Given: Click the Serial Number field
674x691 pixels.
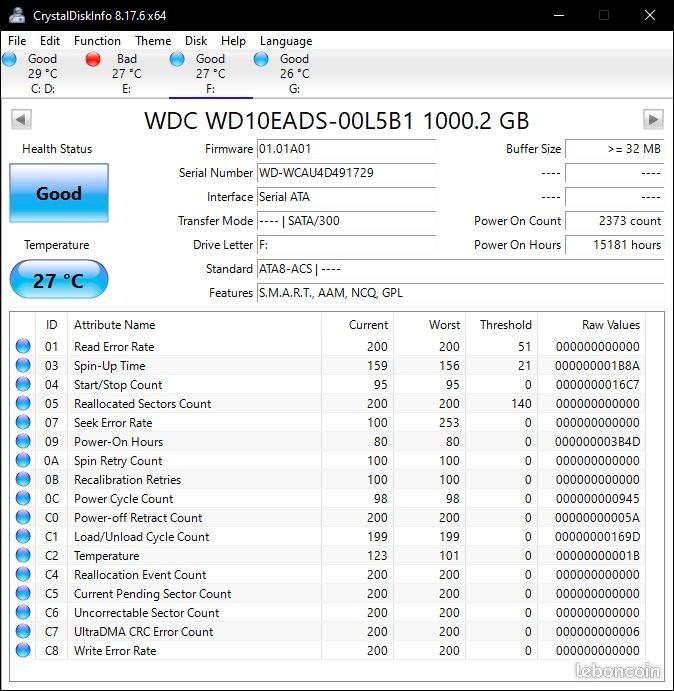Looking at the screenshot, I should click(346, 173).
